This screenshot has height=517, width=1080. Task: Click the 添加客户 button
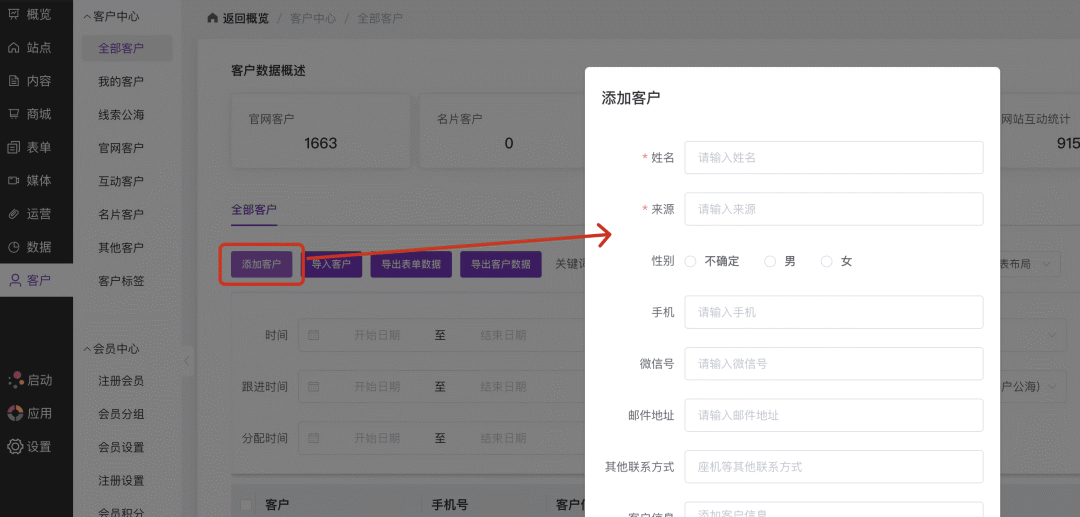click(261, 264)
